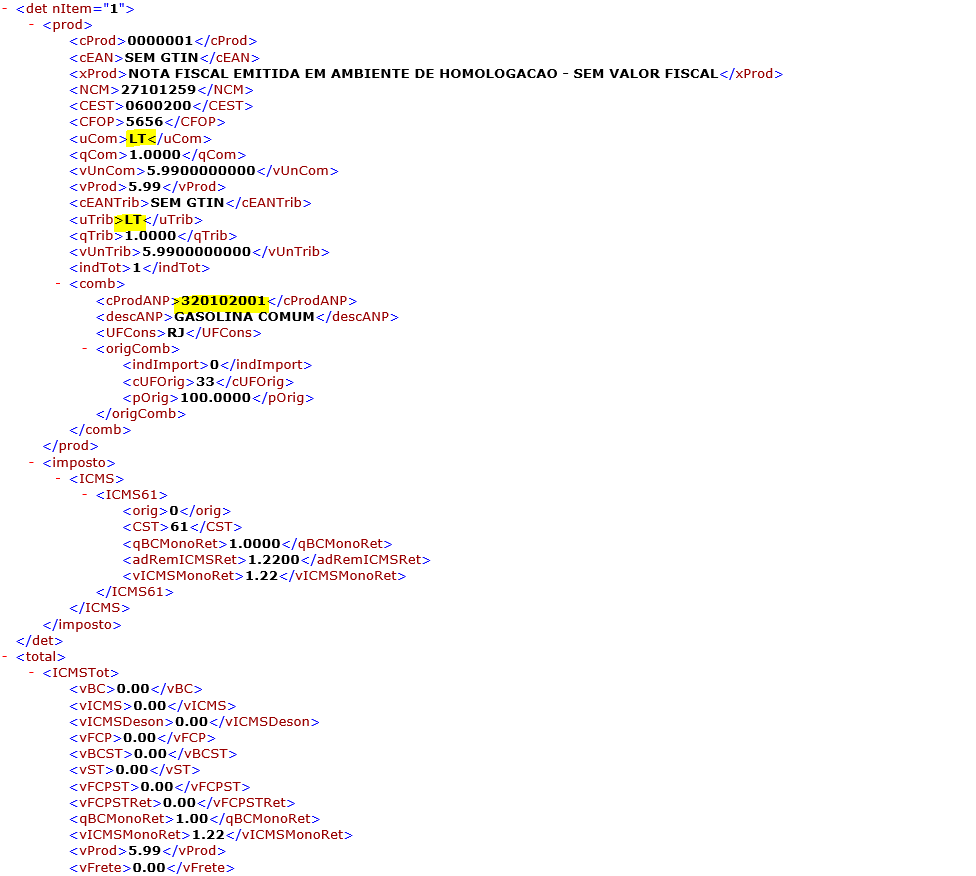Click the cEAN value SEM GTIN
The image size is (976, 876).
161,58
